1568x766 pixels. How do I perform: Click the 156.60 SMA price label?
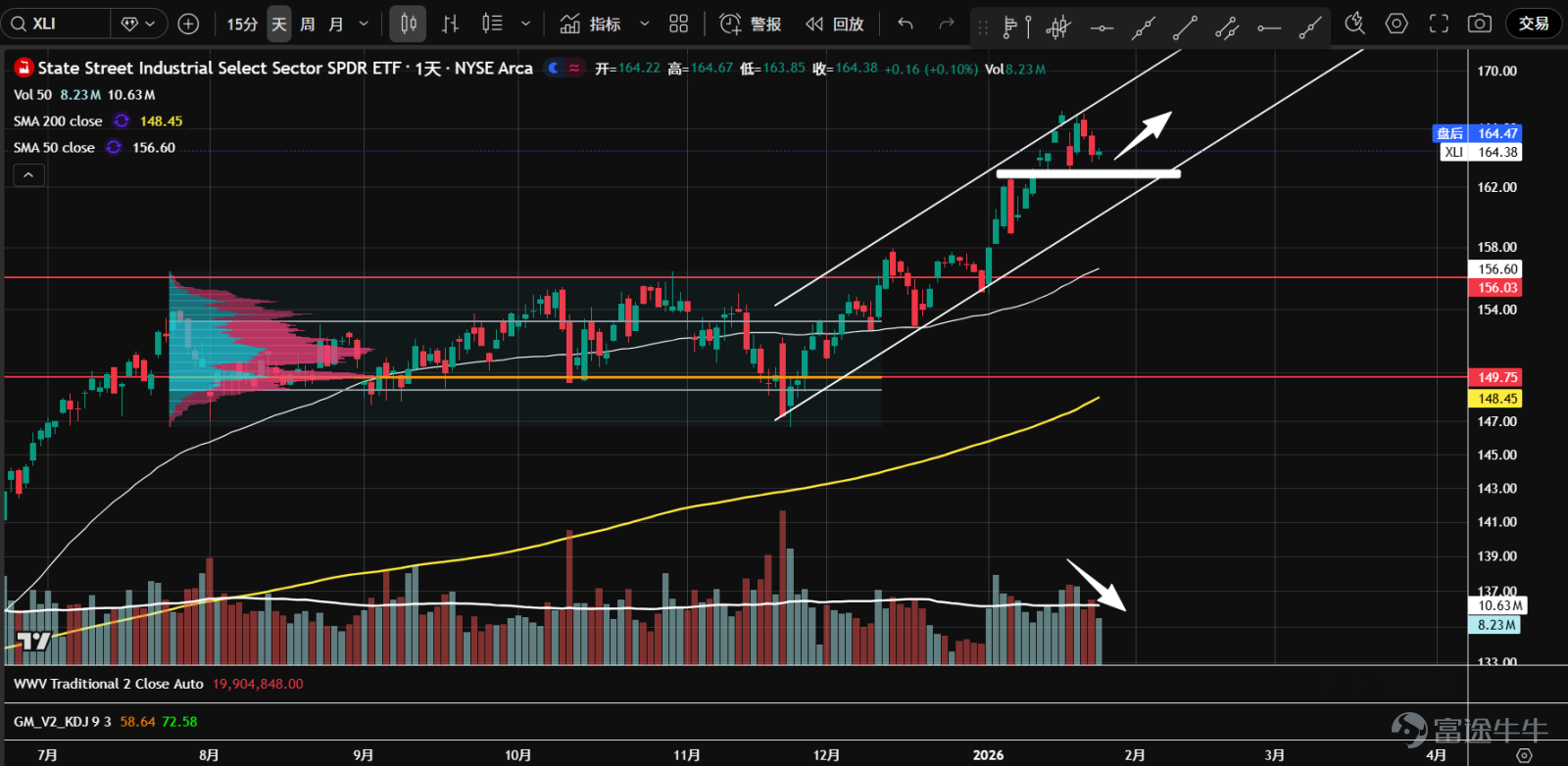click(x=1494, y=269)
